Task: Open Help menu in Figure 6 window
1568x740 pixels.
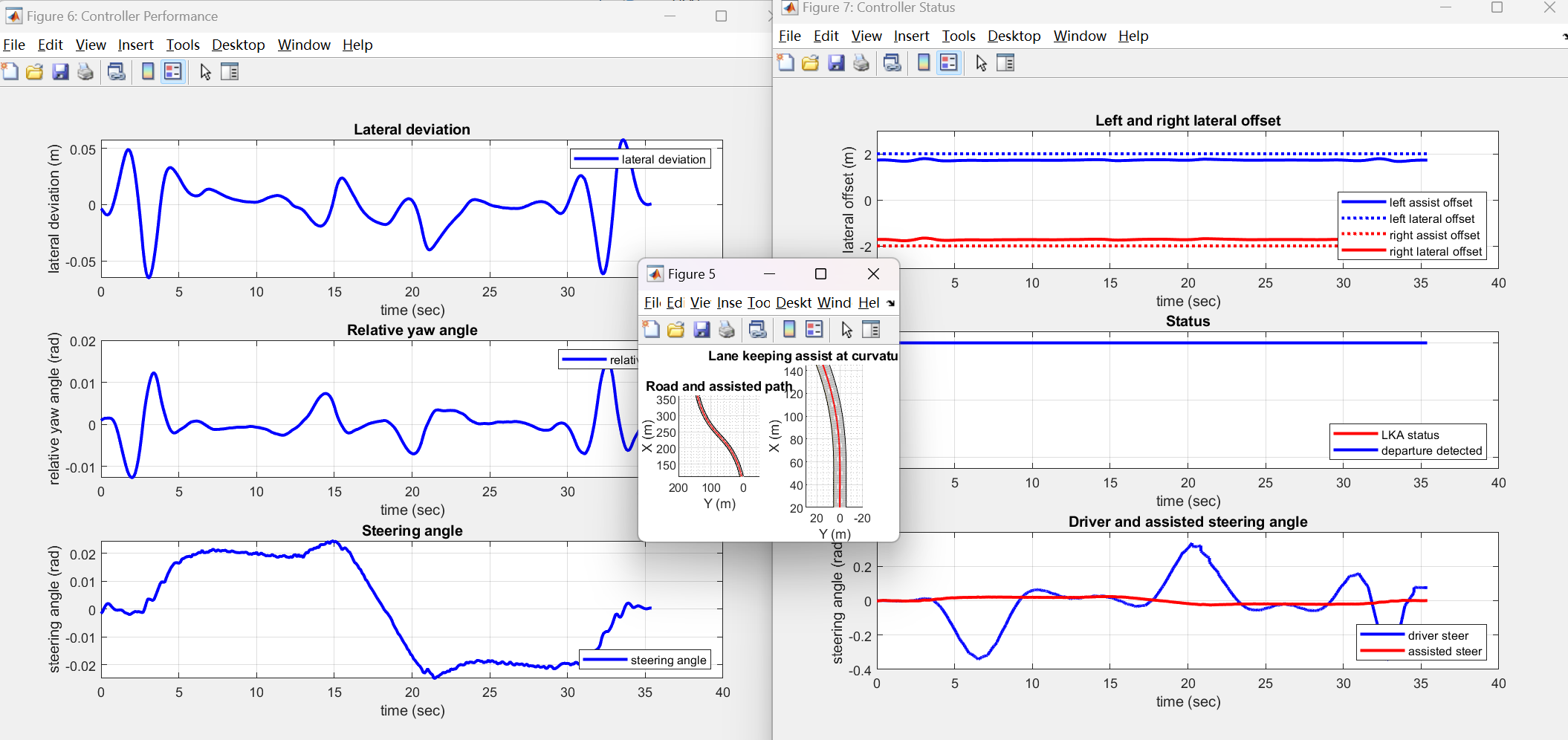Action: (357, 45)
